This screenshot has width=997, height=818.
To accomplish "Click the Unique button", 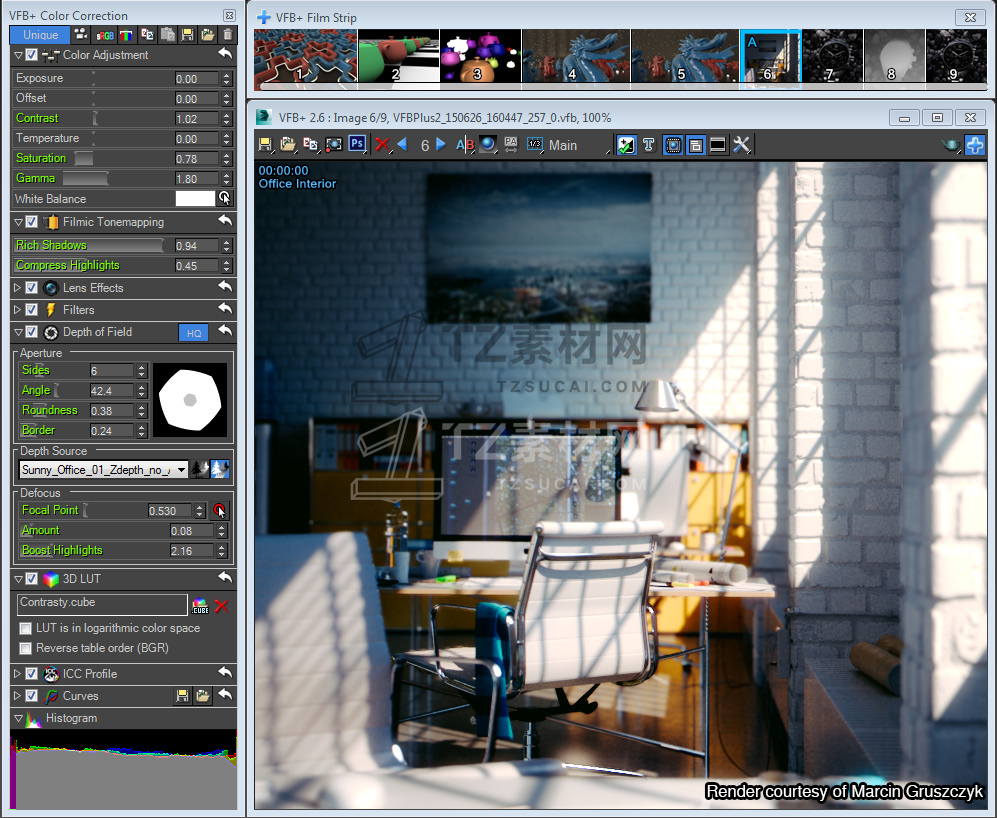I will click(41, 35).
